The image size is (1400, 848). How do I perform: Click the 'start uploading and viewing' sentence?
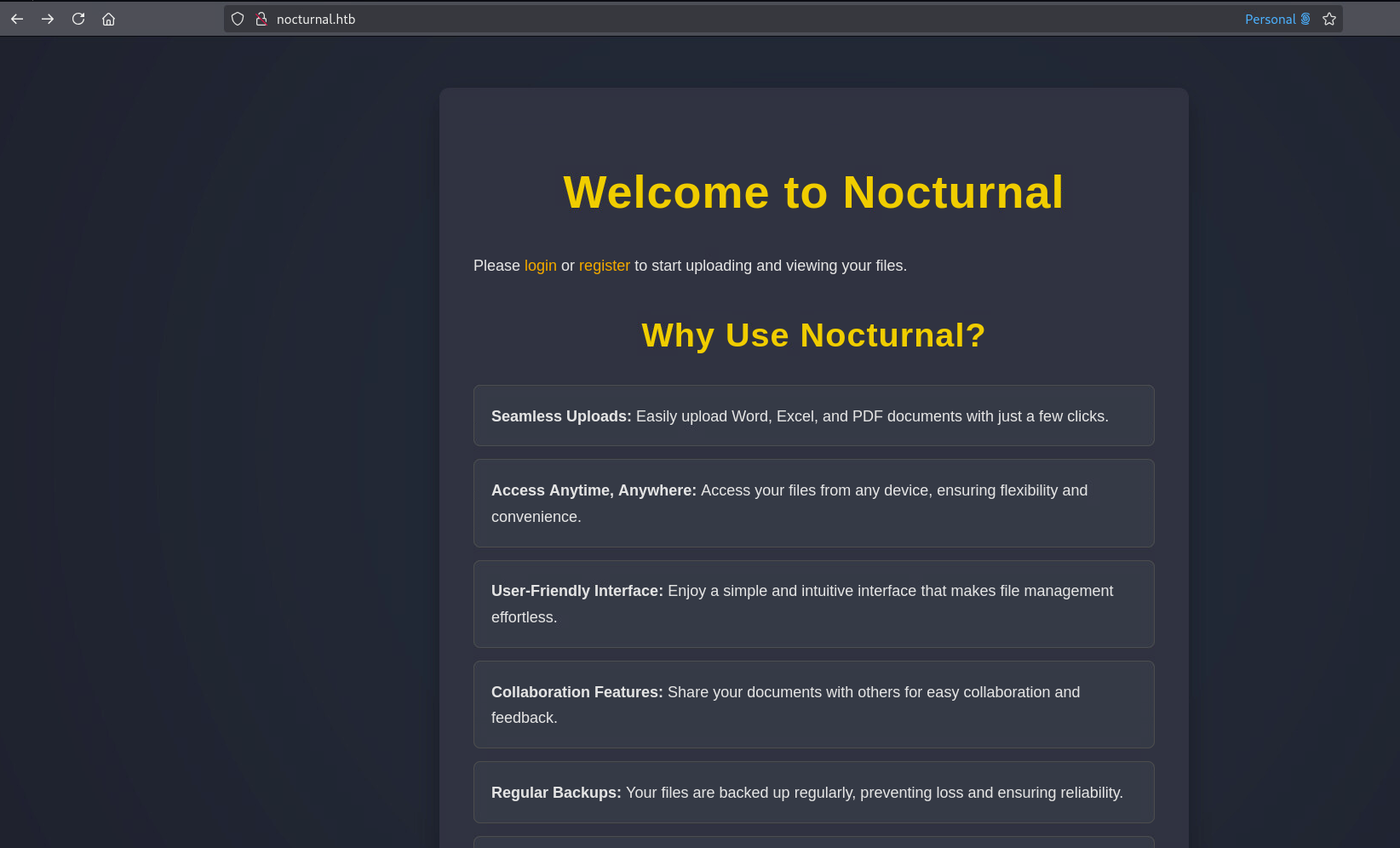click(x=770, y=266)
